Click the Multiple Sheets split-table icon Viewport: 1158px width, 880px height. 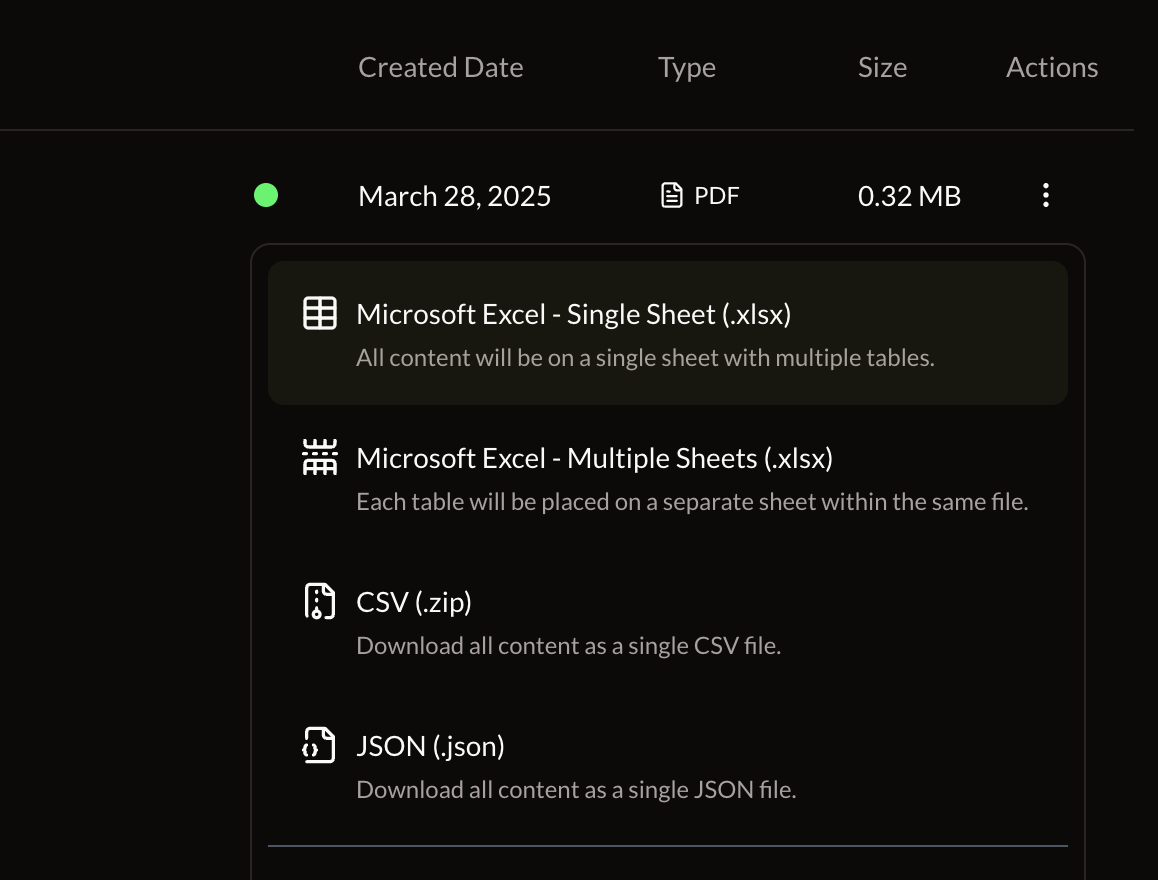(x=320, y=458)
